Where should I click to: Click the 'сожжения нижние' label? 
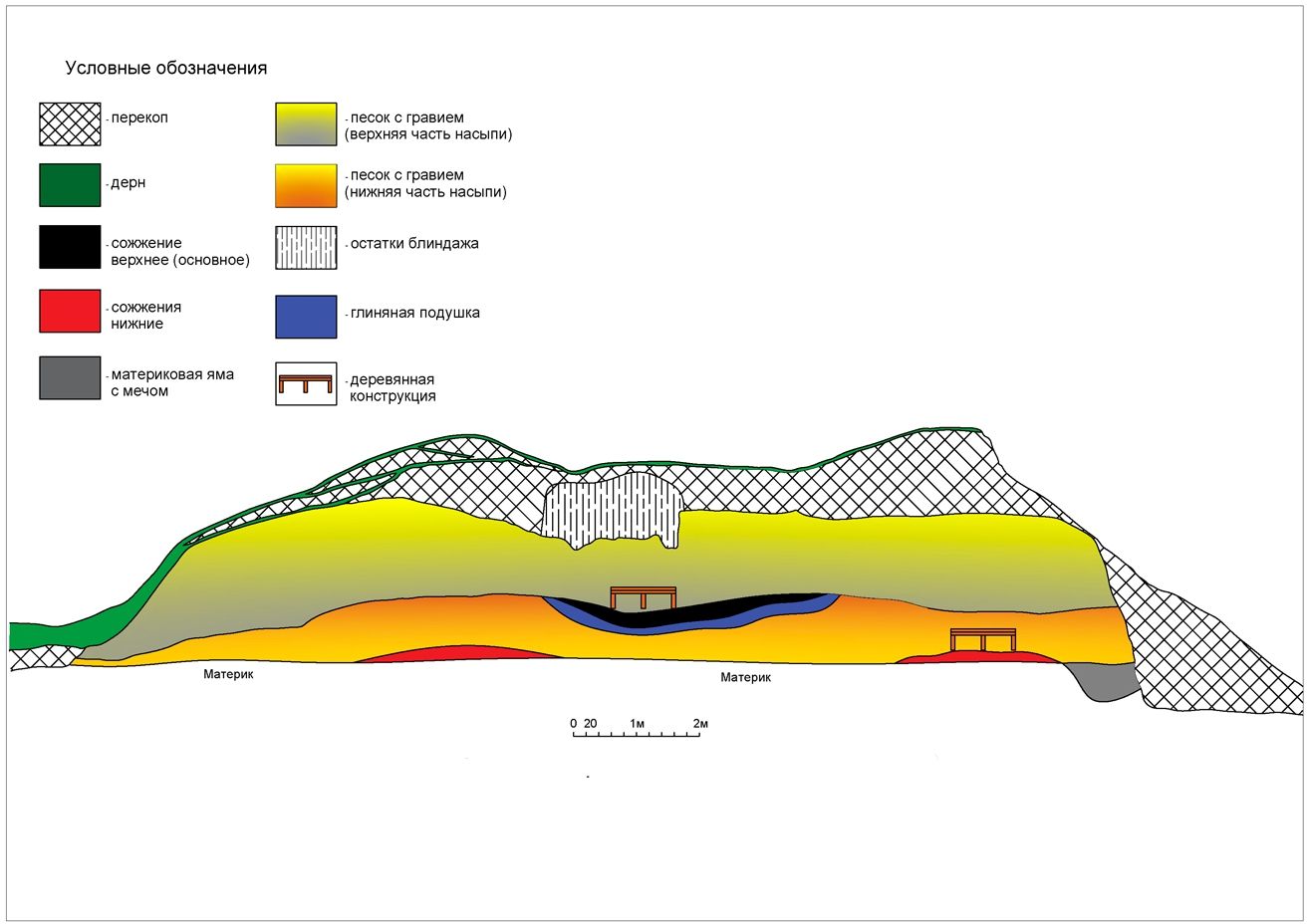pyautogui.click(x=145, y=316)
